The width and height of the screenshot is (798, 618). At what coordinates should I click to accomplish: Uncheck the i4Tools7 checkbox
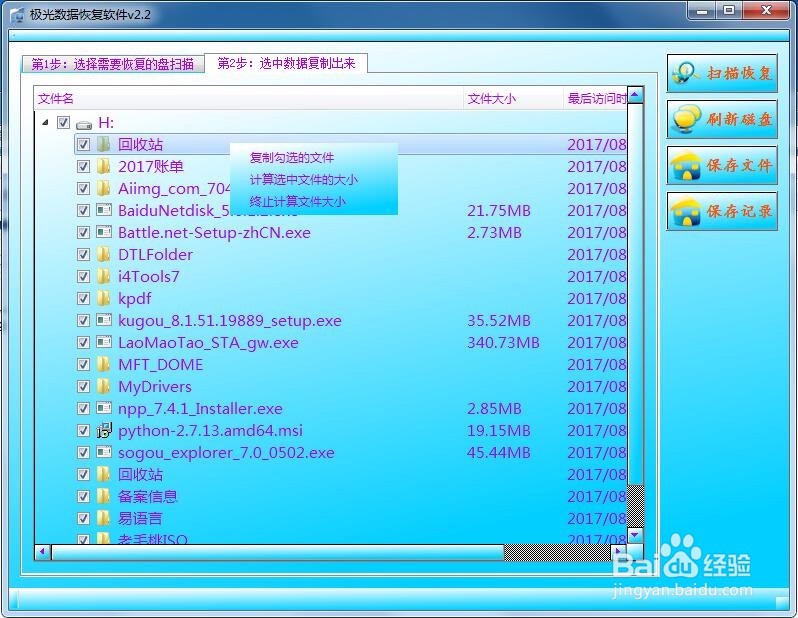pos(83,276)
